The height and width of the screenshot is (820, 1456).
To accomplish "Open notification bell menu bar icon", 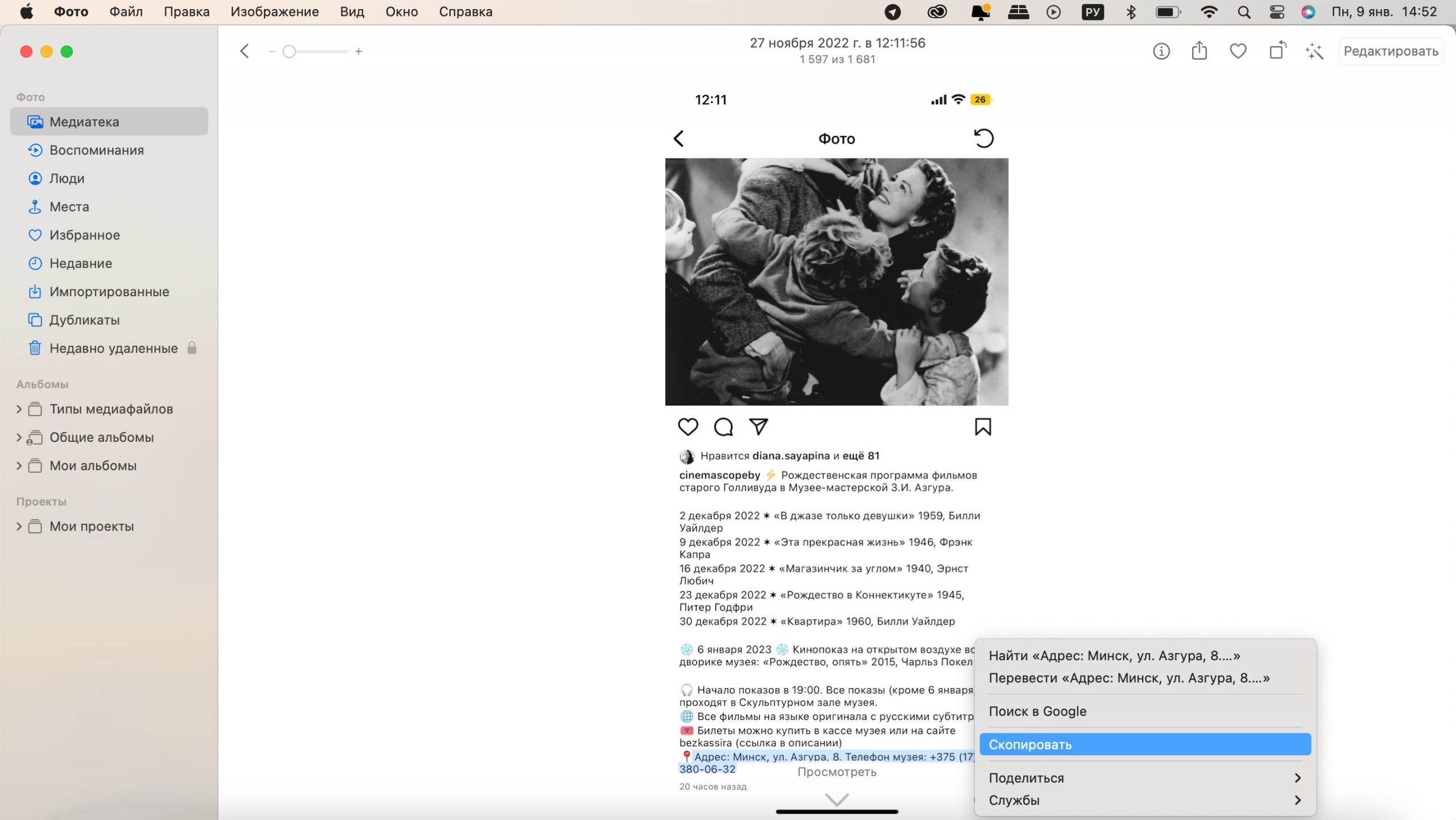I will 981,12.
